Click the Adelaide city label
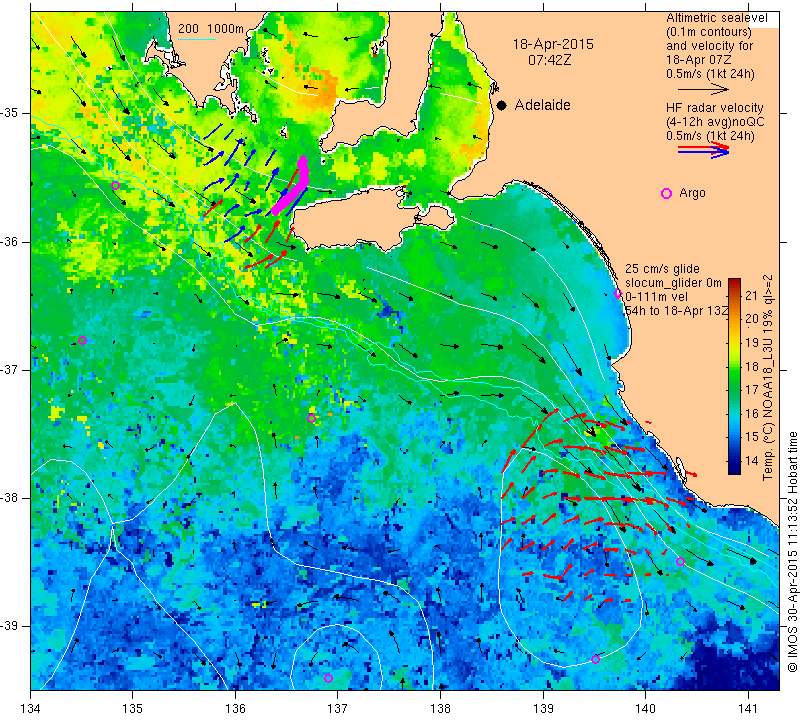Image resolution: width=800 pixels, height=720 pixels. tap(542, 105)
